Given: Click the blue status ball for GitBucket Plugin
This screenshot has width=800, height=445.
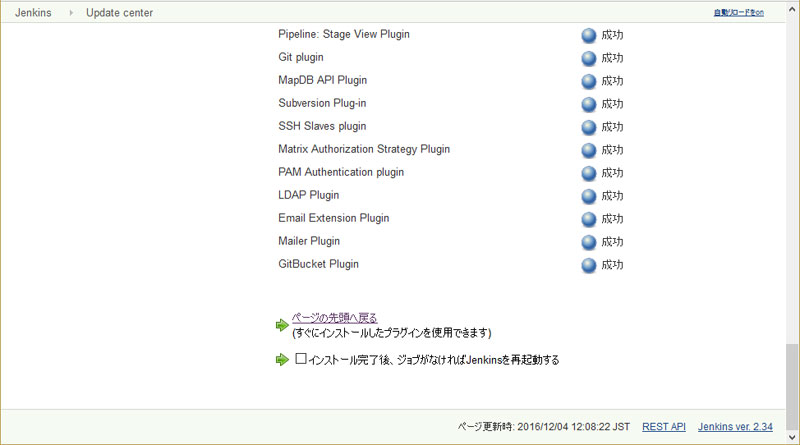Looking at the screenshot, I should 589,265.
